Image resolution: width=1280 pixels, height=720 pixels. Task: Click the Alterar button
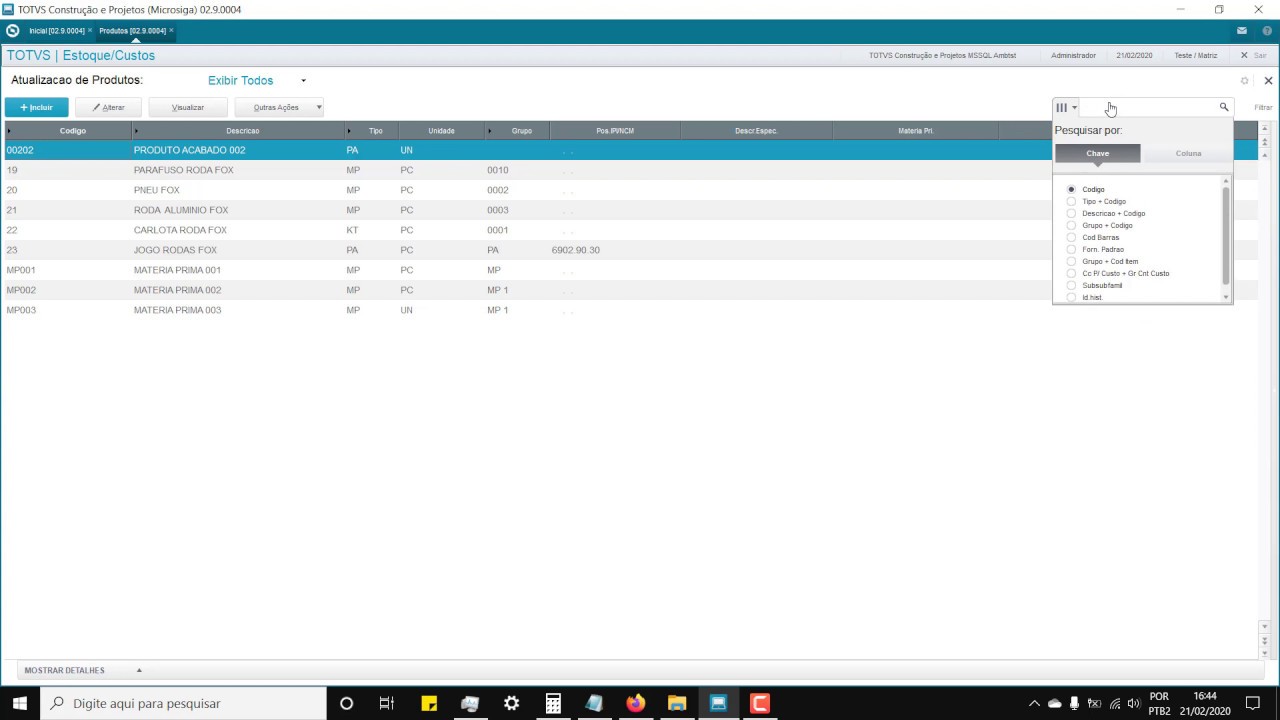(x=108, y=107)
